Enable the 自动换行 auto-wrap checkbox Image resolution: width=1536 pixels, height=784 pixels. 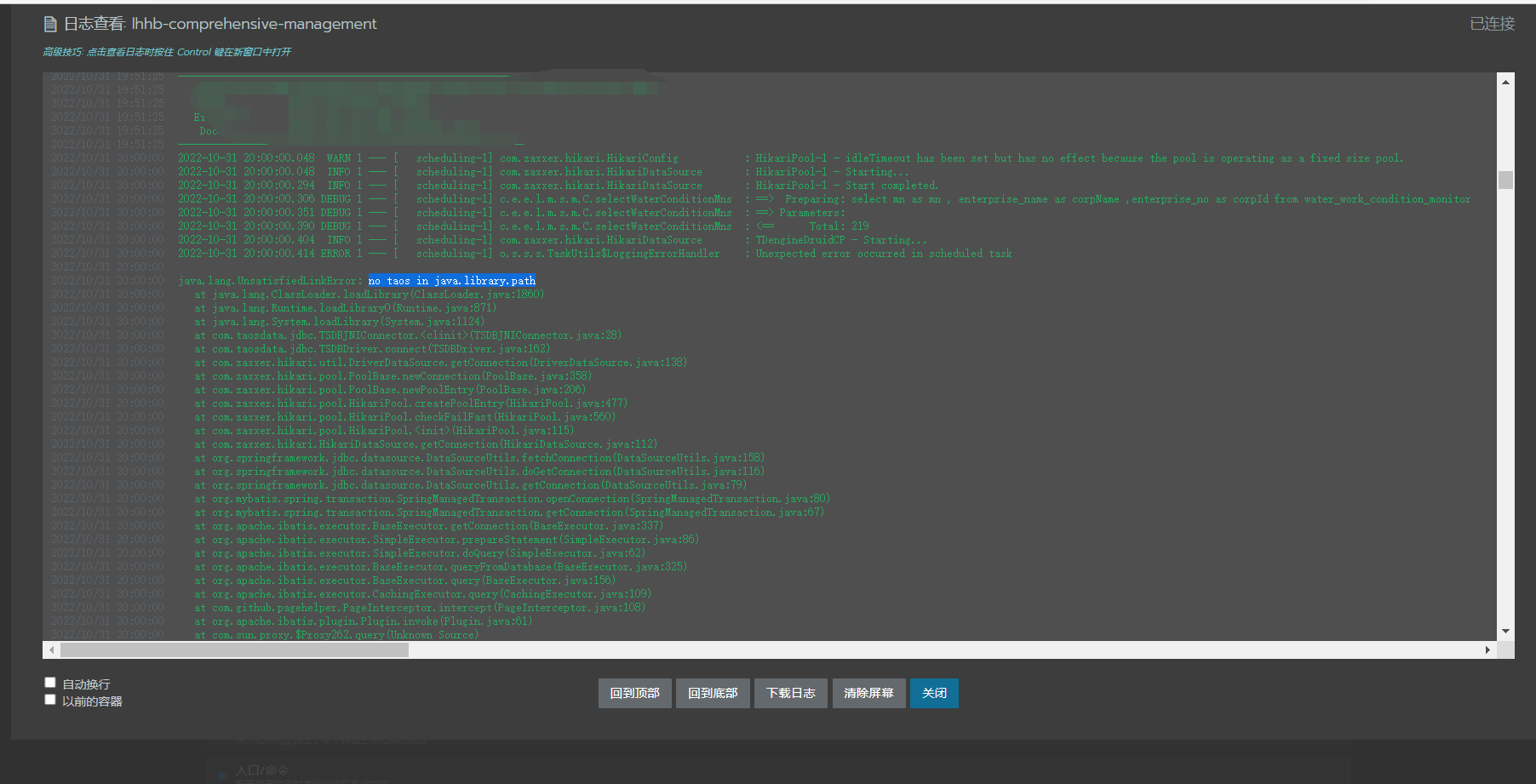(x=50, y=682)
